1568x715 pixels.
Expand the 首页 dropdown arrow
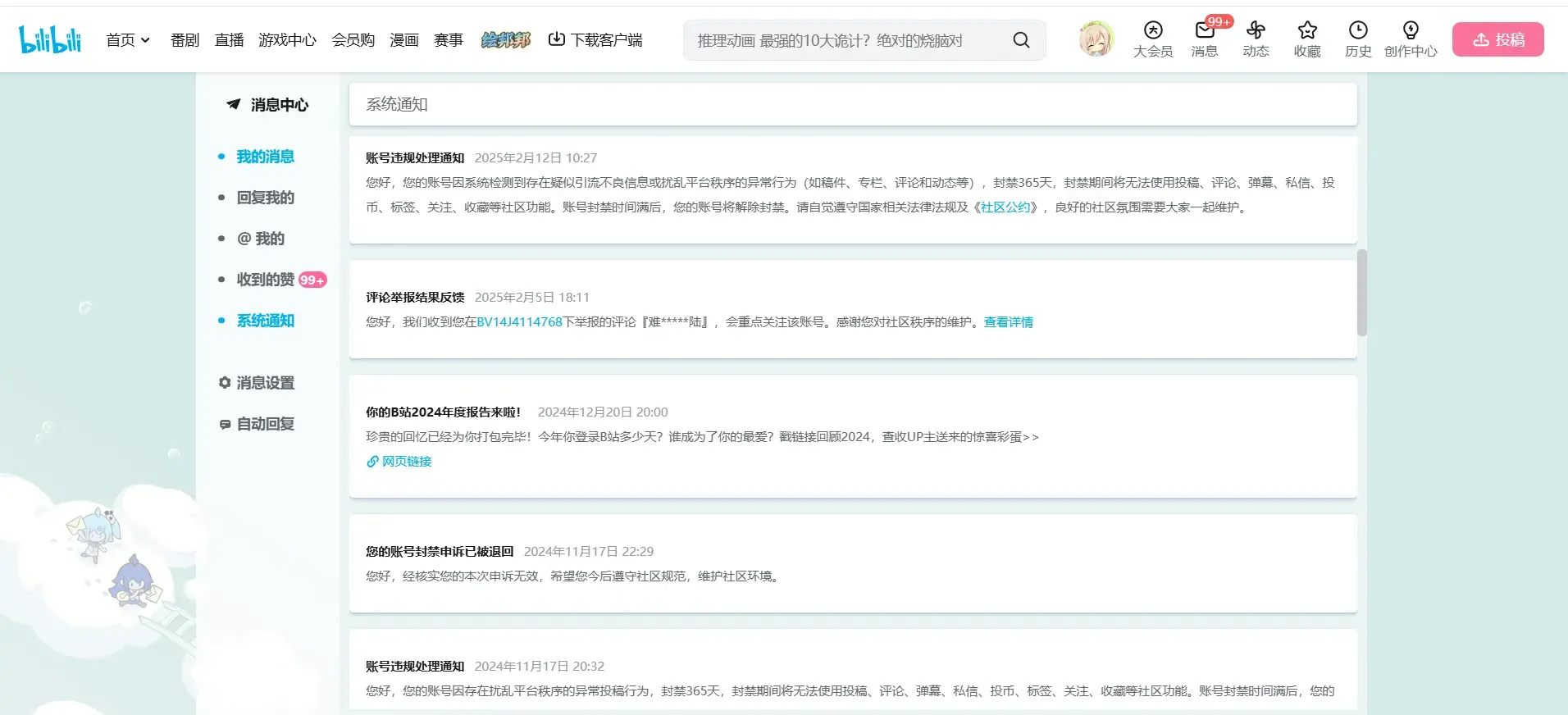coord(145,40)
